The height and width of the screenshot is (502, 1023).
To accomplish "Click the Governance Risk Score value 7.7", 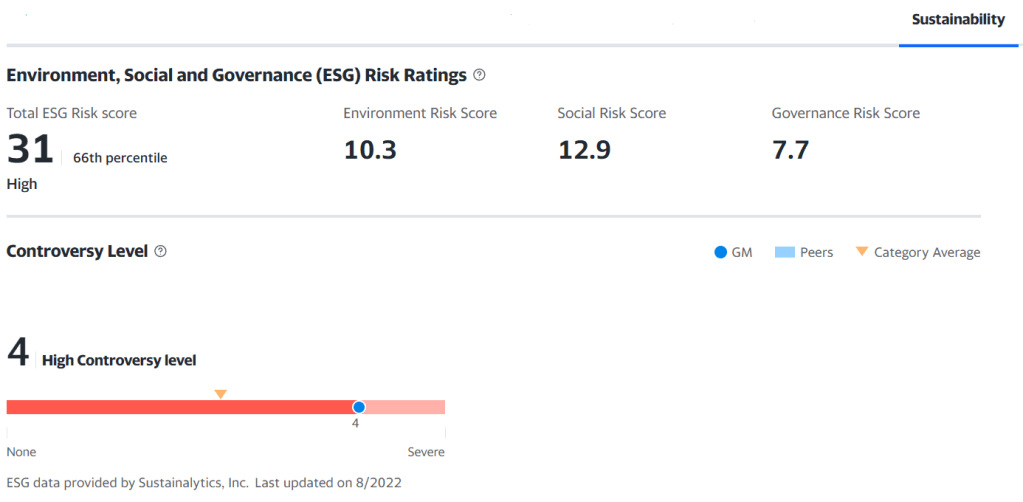I will point(790,150).
